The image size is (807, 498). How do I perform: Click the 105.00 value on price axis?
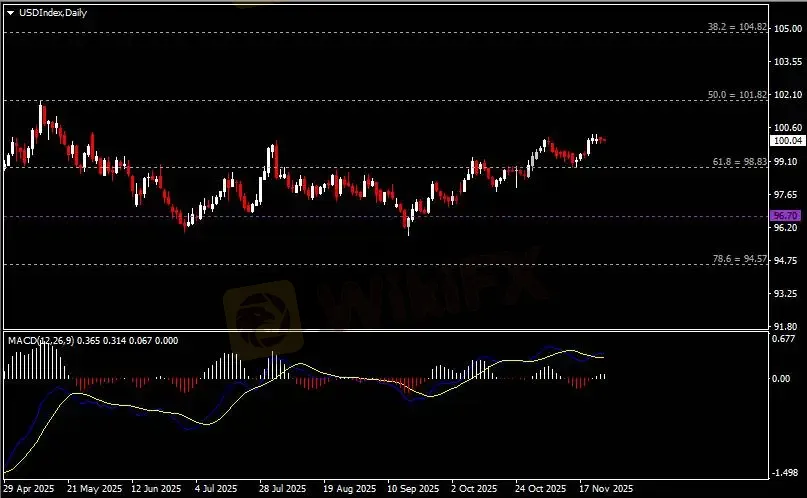click(x=786, y=28)
